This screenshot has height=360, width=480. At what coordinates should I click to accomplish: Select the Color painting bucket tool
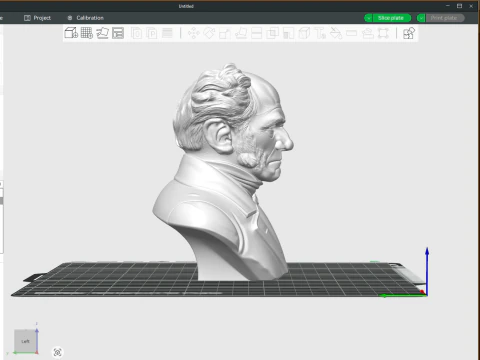(336, 33)
